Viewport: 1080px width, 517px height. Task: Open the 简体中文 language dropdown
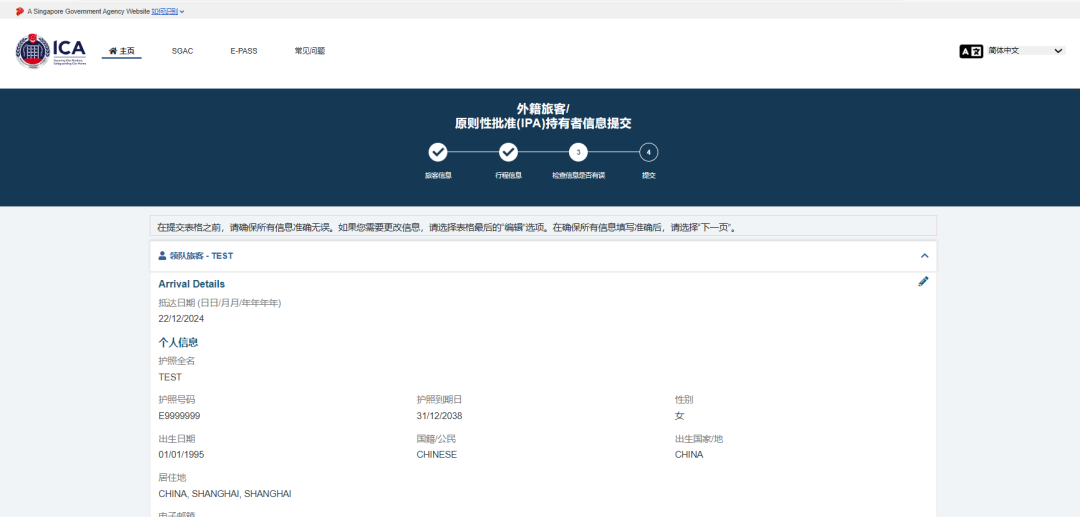pyautogui.click(x=1026, y=51)
